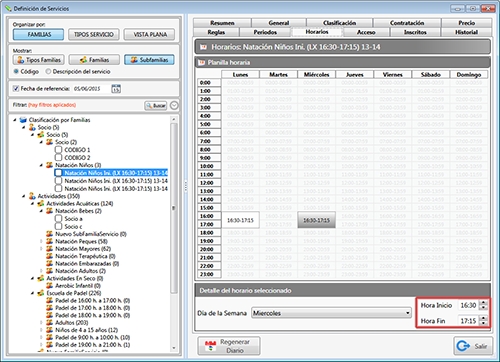Screen dimensions: 500x362
Task: Select the Miércoles 16:30-17:15 schedule block
Action: (x=316, y=220)
